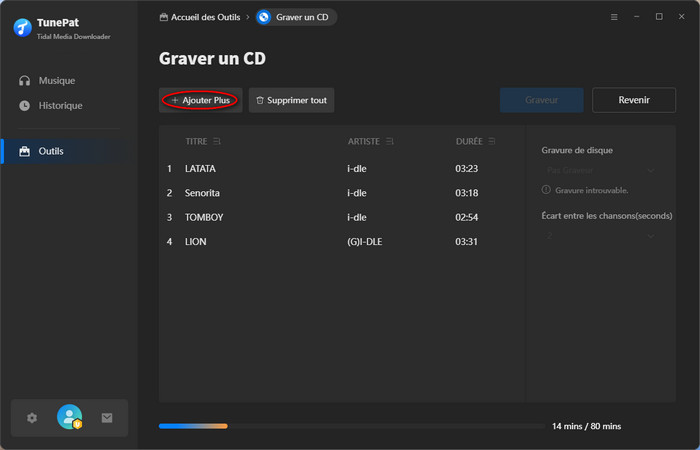
Task: Sort tracks using the DURÉE sort icon
Action: [493, 142]
